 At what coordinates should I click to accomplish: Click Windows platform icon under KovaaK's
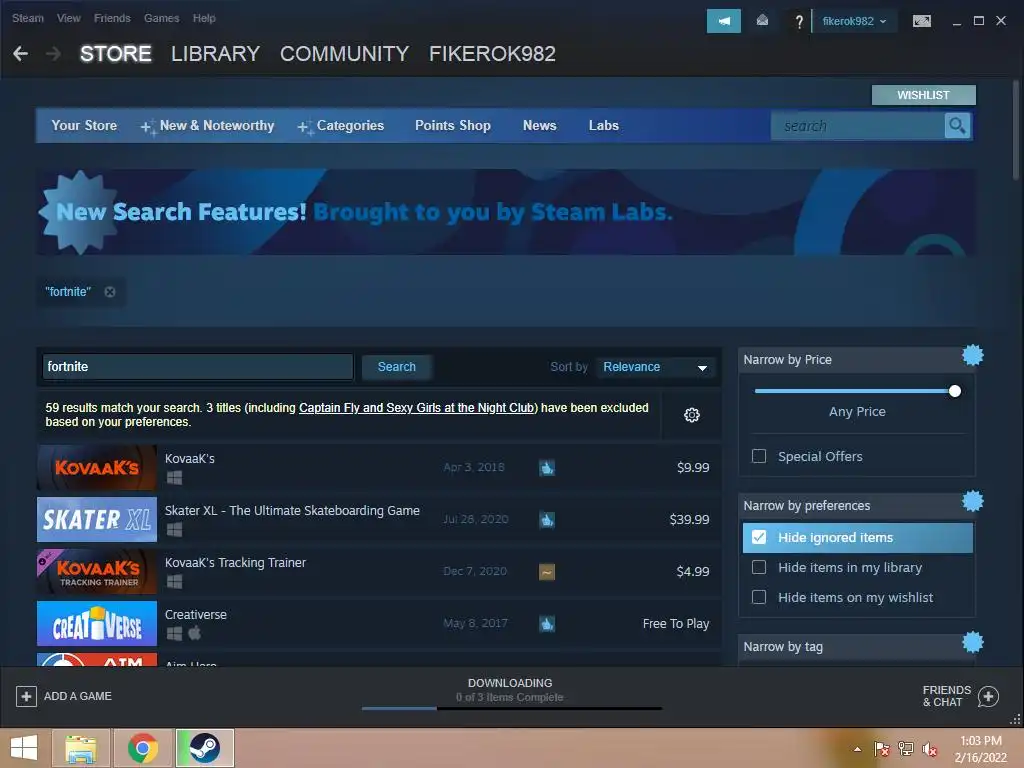(x=174, y=478)
